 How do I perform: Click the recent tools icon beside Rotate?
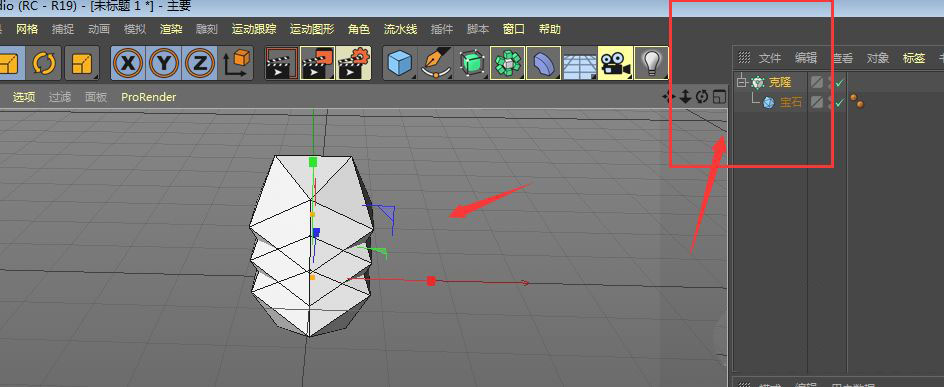[81, 63]
